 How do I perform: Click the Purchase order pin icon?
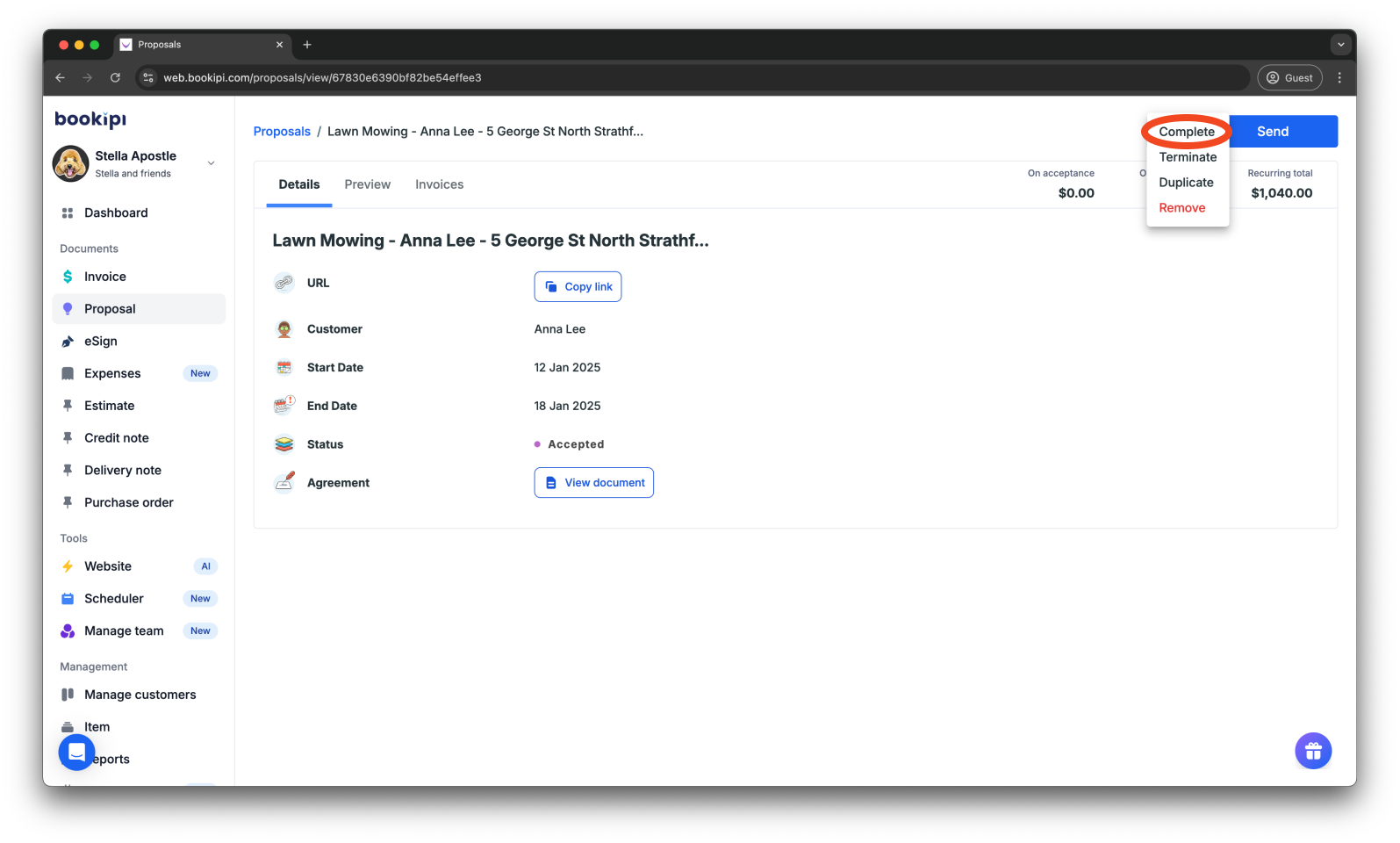click(68, 502)
